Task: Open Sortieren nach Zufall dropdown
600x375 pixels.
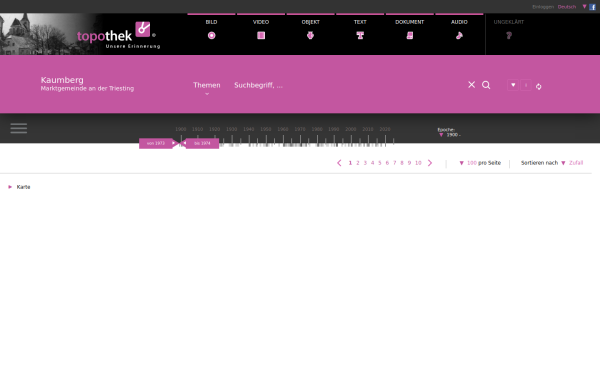Action: pos(573,163)
